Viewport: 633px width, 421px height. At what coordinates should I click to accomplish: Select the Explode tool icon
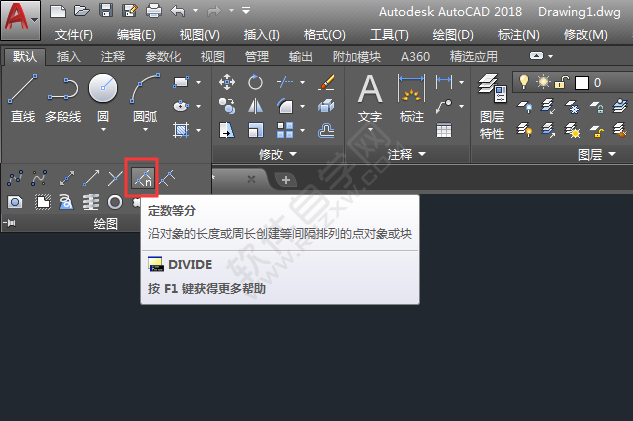pyautogui.click(x=326, y=106)
